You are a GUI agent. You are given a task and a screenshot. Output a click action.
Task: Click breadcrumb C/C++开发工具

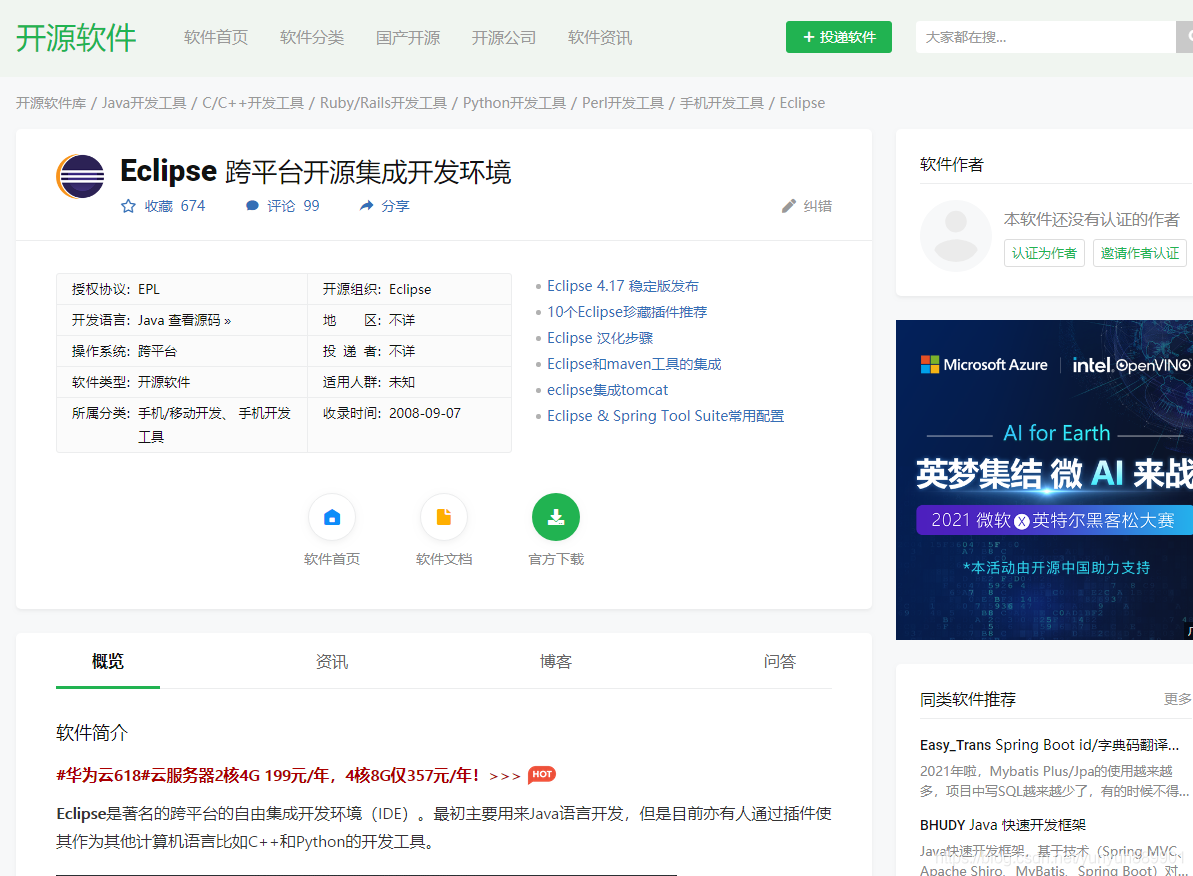253,103
